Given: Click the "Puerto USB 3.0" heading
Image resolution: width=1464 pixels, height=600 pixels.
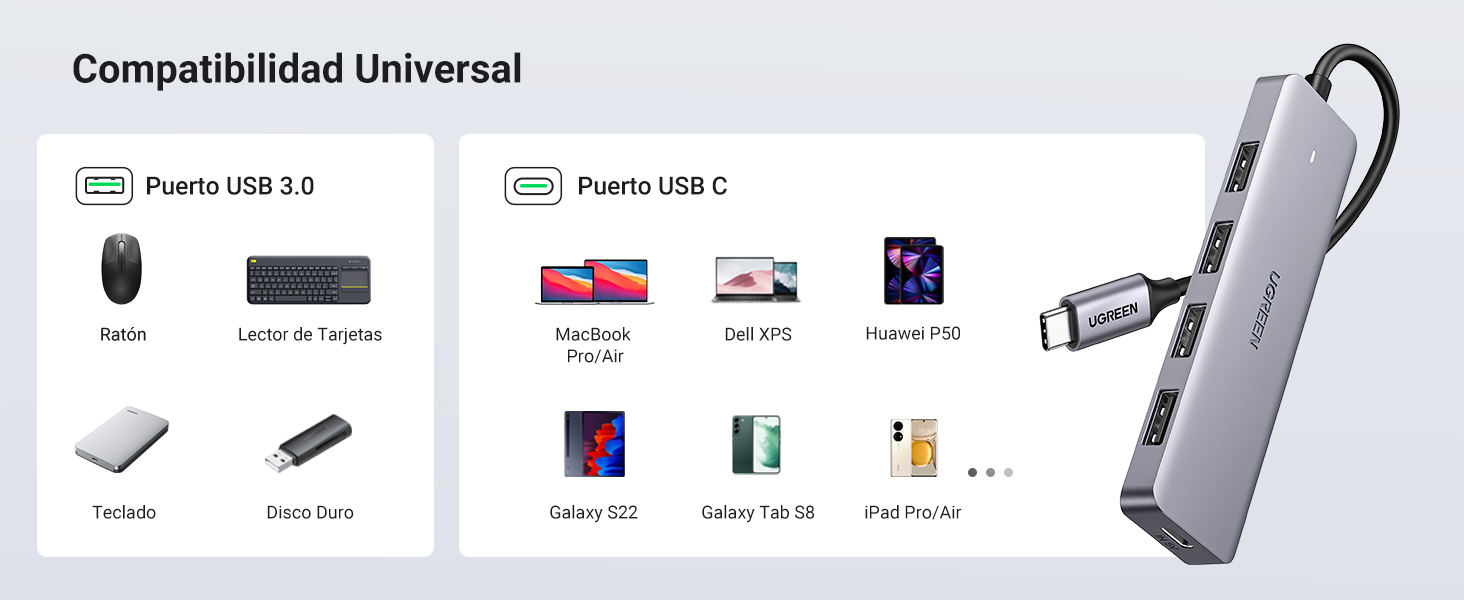Looking at the screenshot, I should pyautogui.click(x=230, y=186).
